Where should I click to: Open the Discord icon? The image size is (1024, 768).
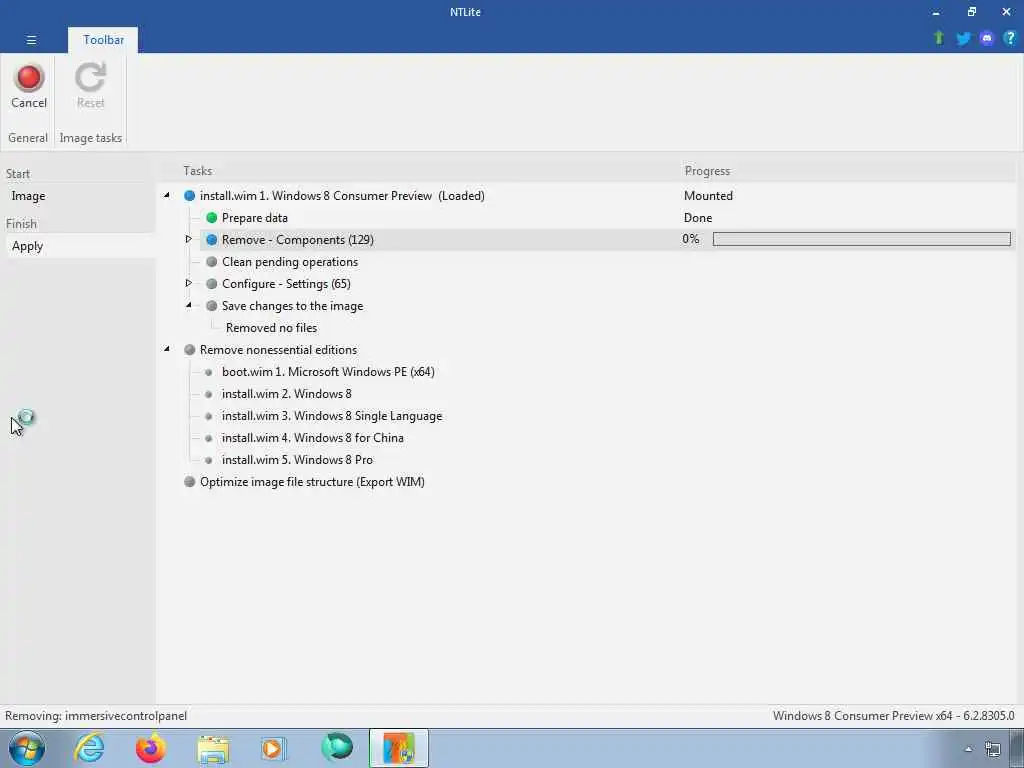tap(987, 38)
